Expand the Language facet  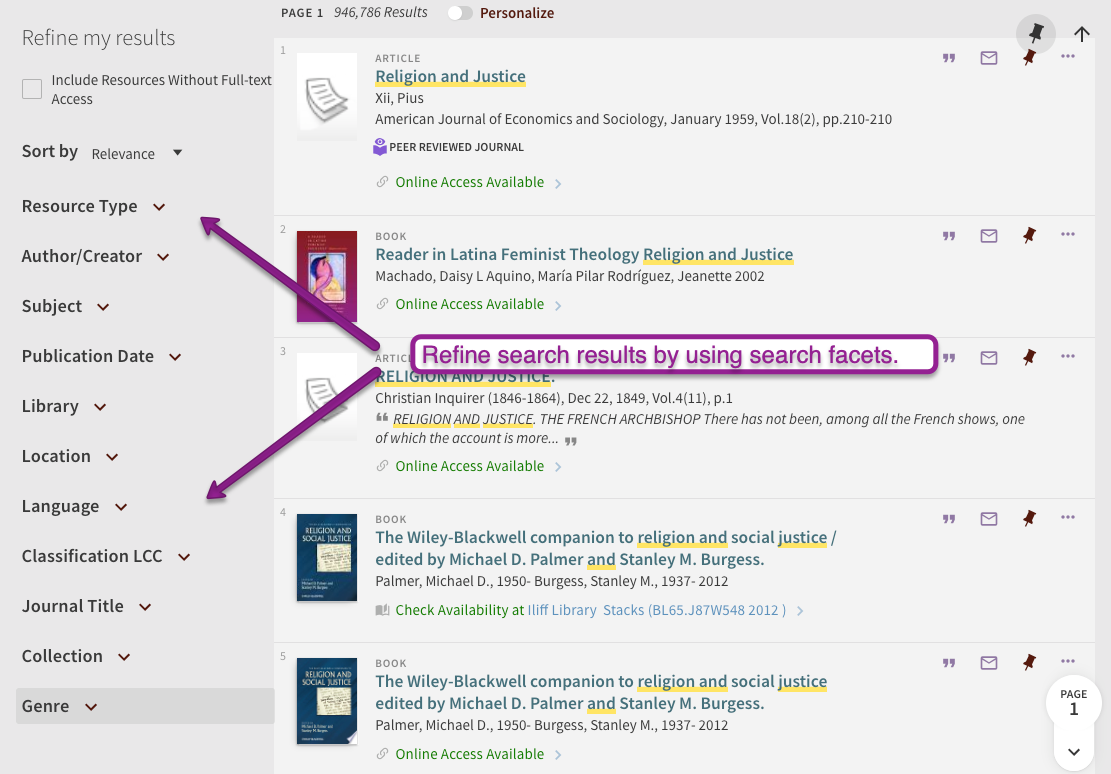pyautogui.click(x=74, y=506)
